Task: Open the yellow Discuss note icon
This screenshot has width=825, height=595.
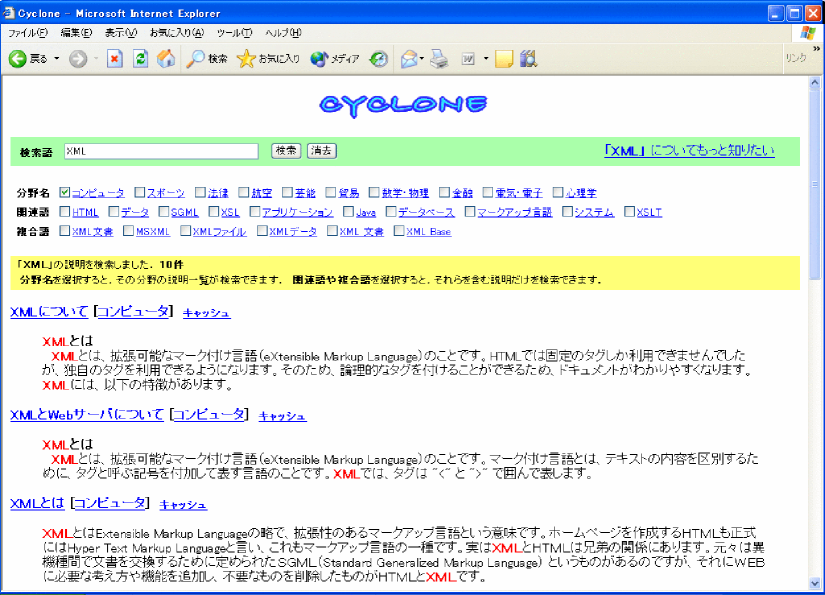Action: 504,59
